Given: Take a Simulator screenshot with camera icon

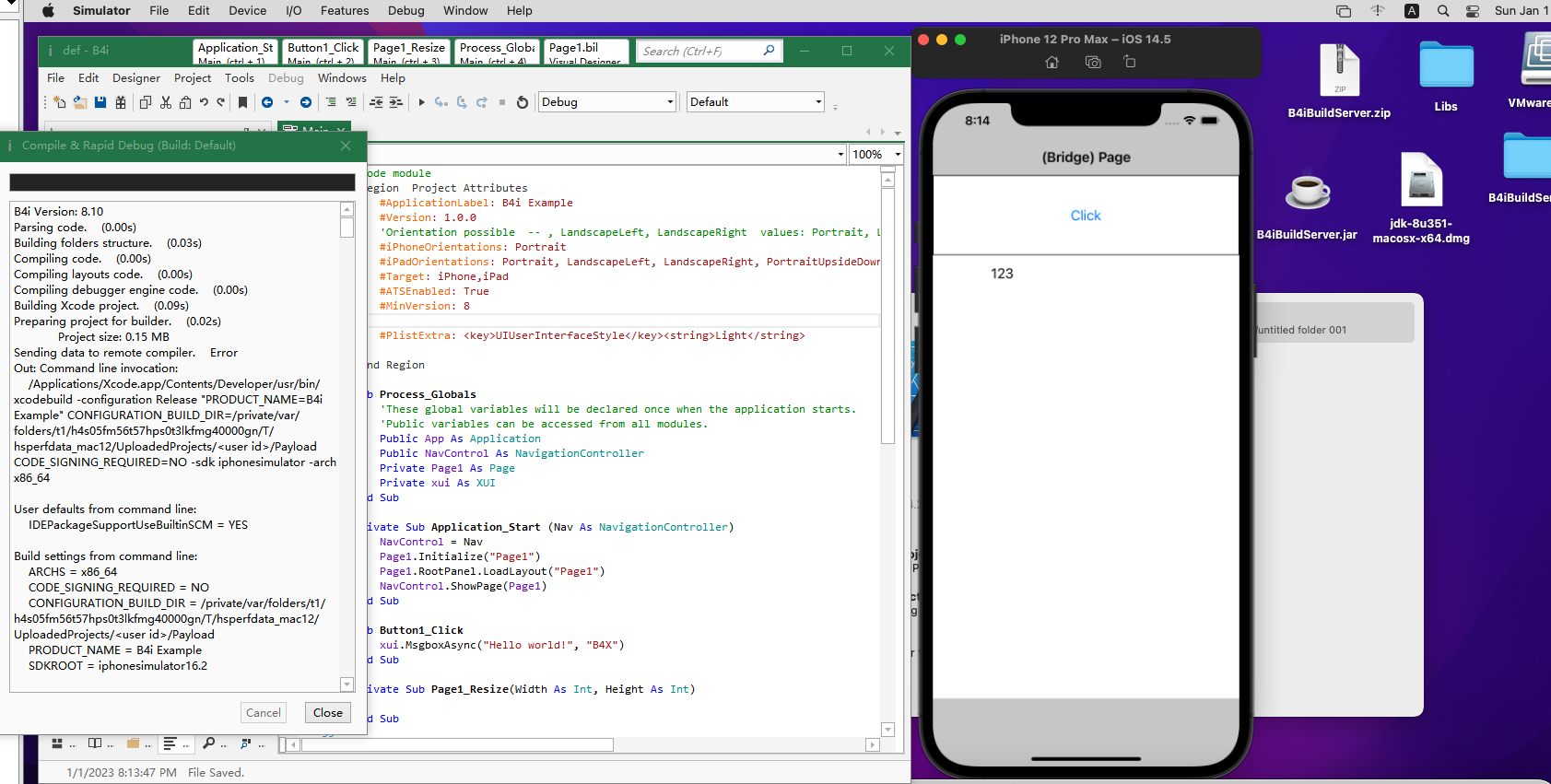Looking at the screenshot, I should click(1093, 62).
